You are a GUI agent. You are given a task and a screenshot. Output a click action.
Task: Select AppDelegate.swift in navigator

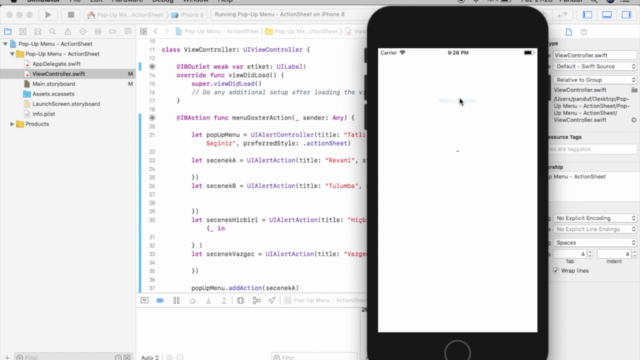56,64
